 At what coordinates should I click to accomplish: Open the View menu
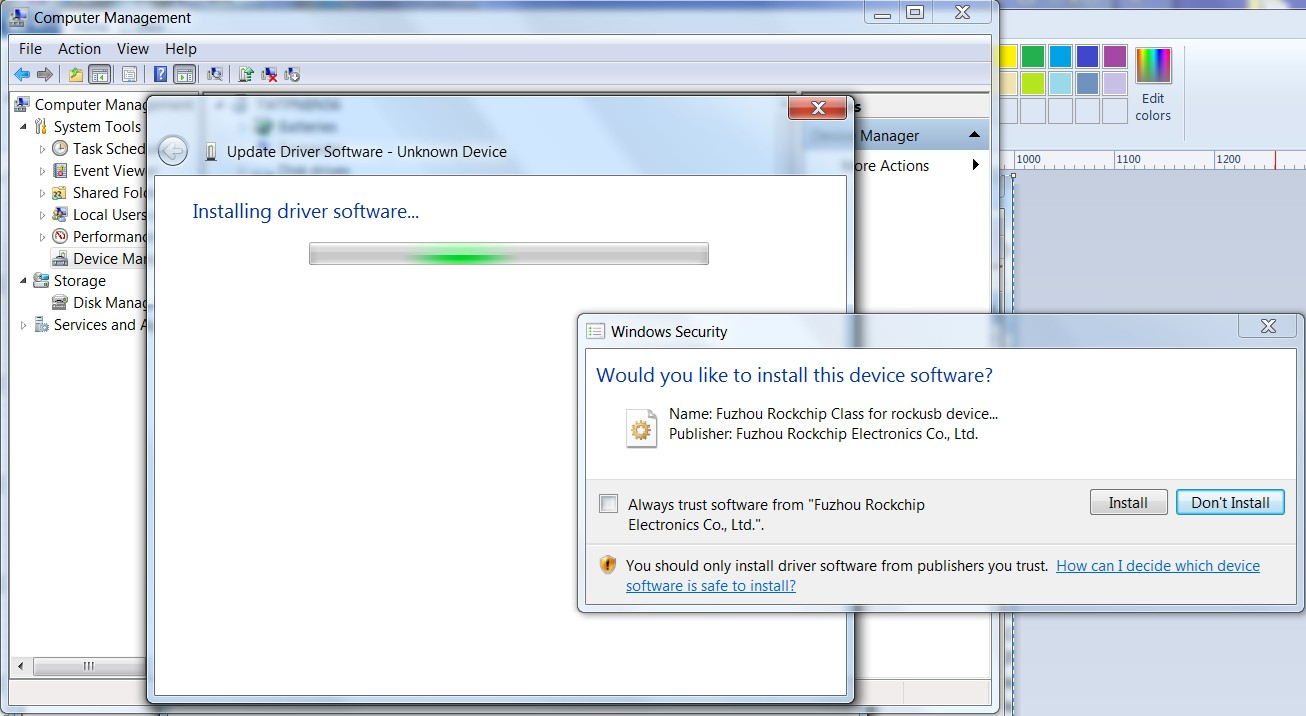(x=133, y=48)
